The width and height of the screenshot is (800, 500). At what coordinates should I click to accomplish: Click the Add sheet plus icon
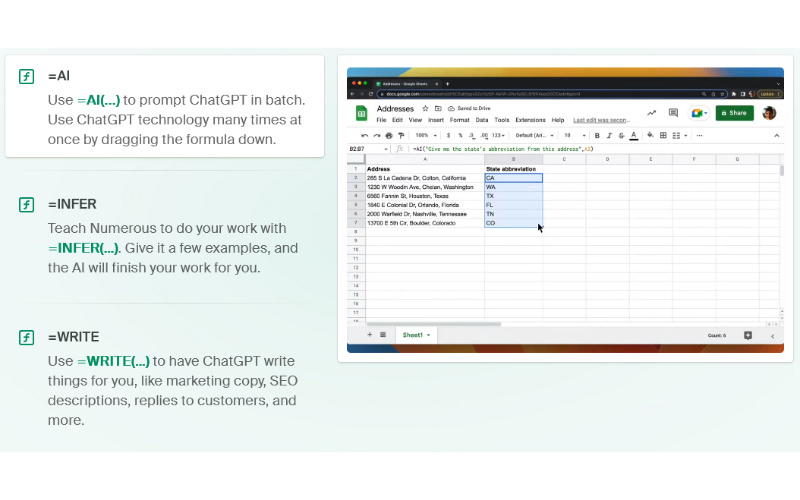click(x=369, y=335)
